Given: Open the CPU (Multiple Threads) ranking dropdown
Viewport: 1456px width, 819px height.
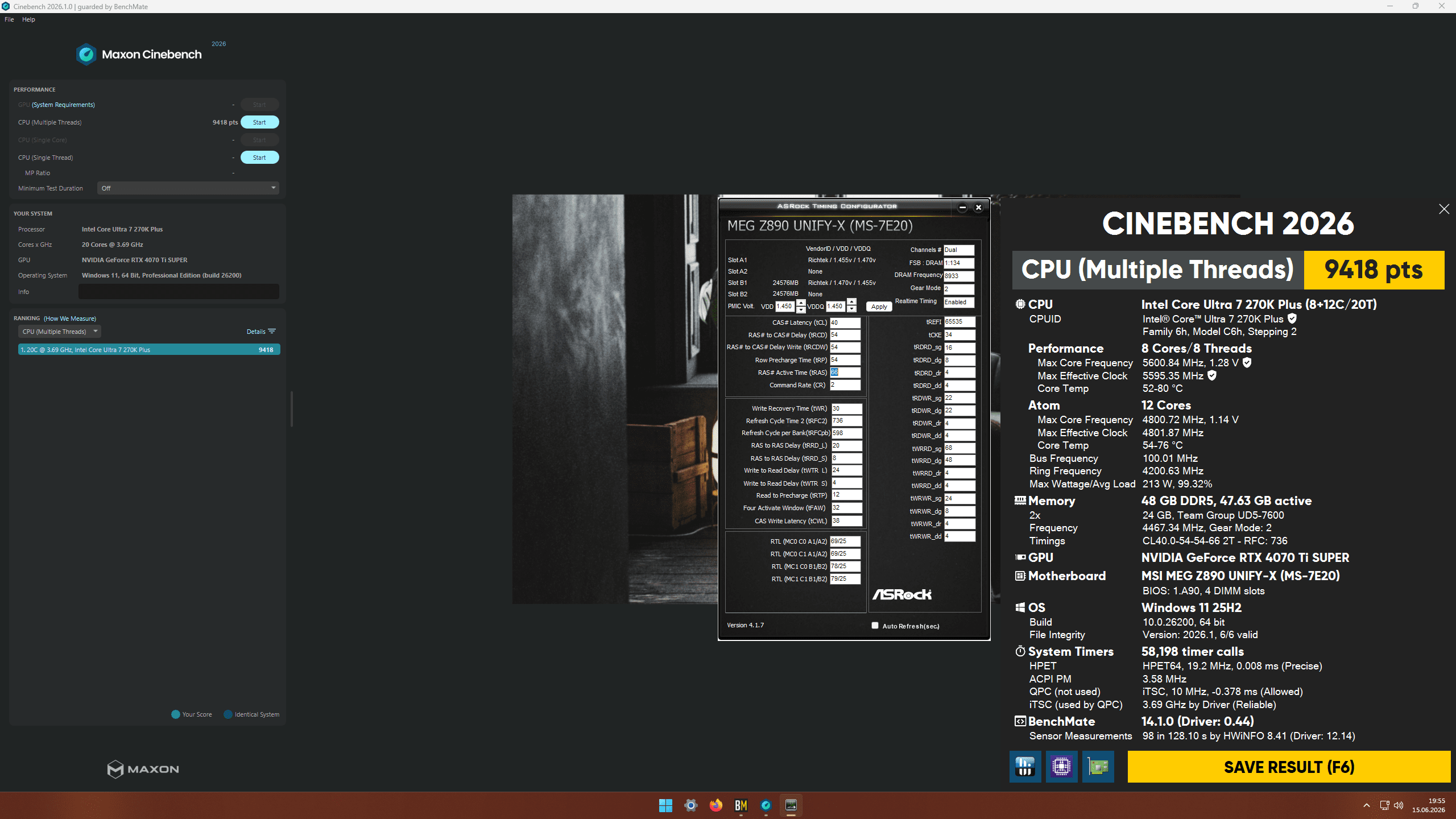Looking at the screenshot, I should (60, 332).
